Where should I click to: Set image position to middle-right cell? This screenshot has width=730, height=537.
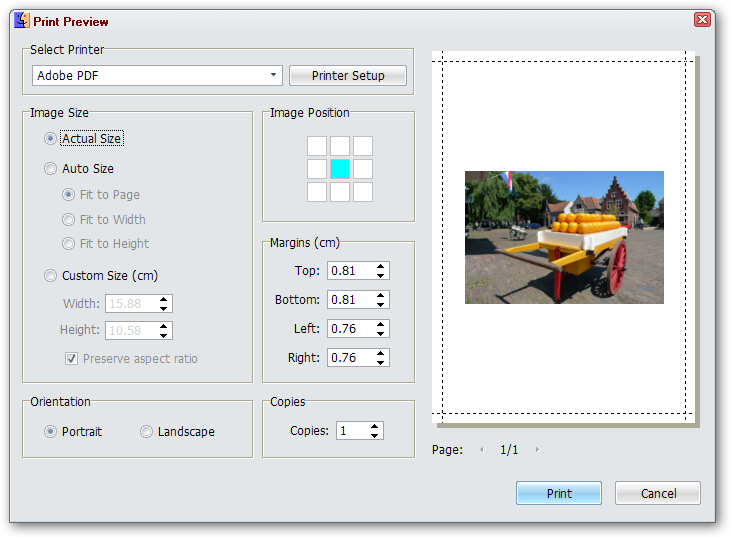click(363, 169)
